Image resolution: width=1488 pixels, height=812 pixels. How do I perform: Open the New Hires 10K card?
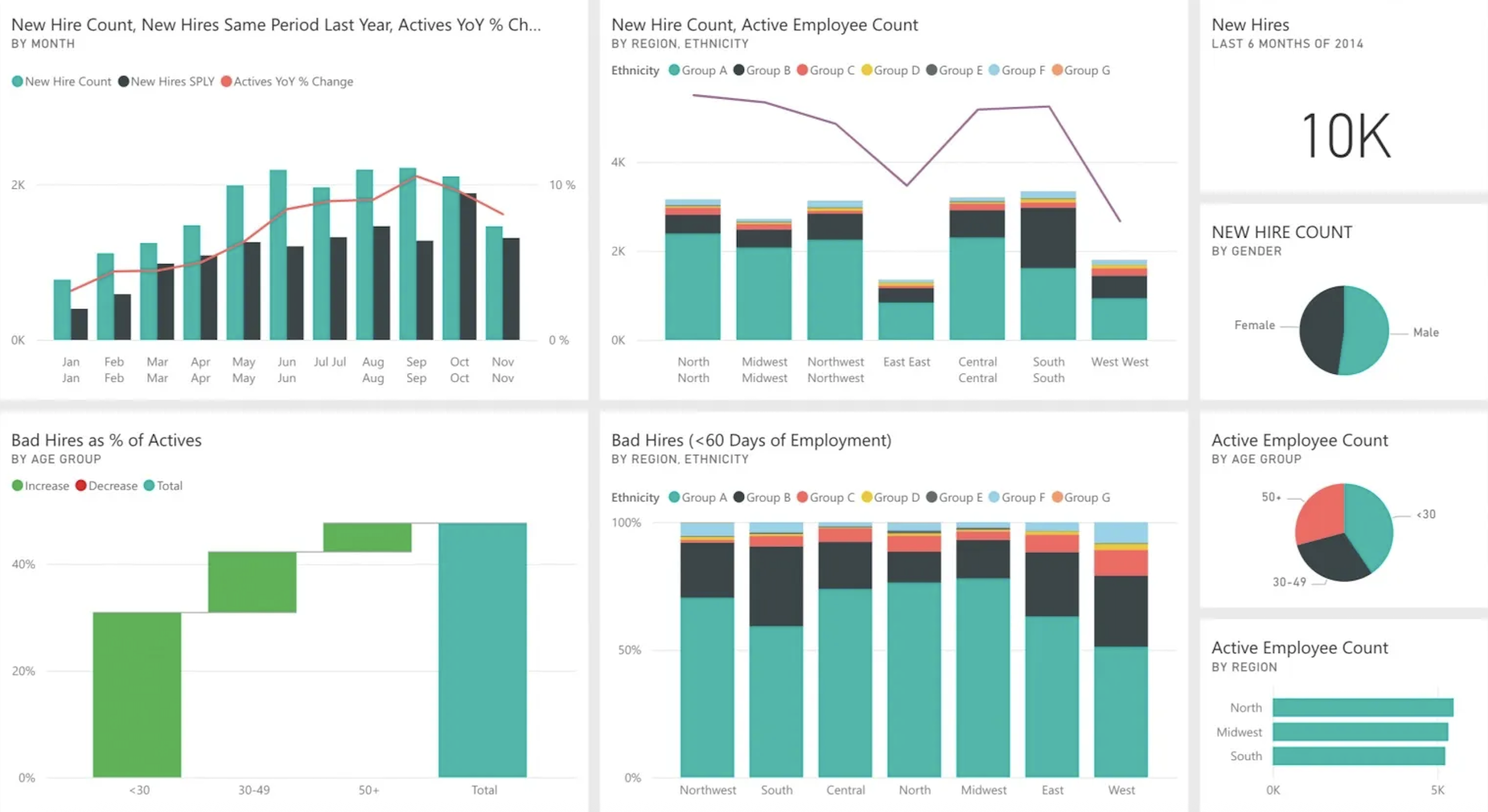pos(1345,135)
